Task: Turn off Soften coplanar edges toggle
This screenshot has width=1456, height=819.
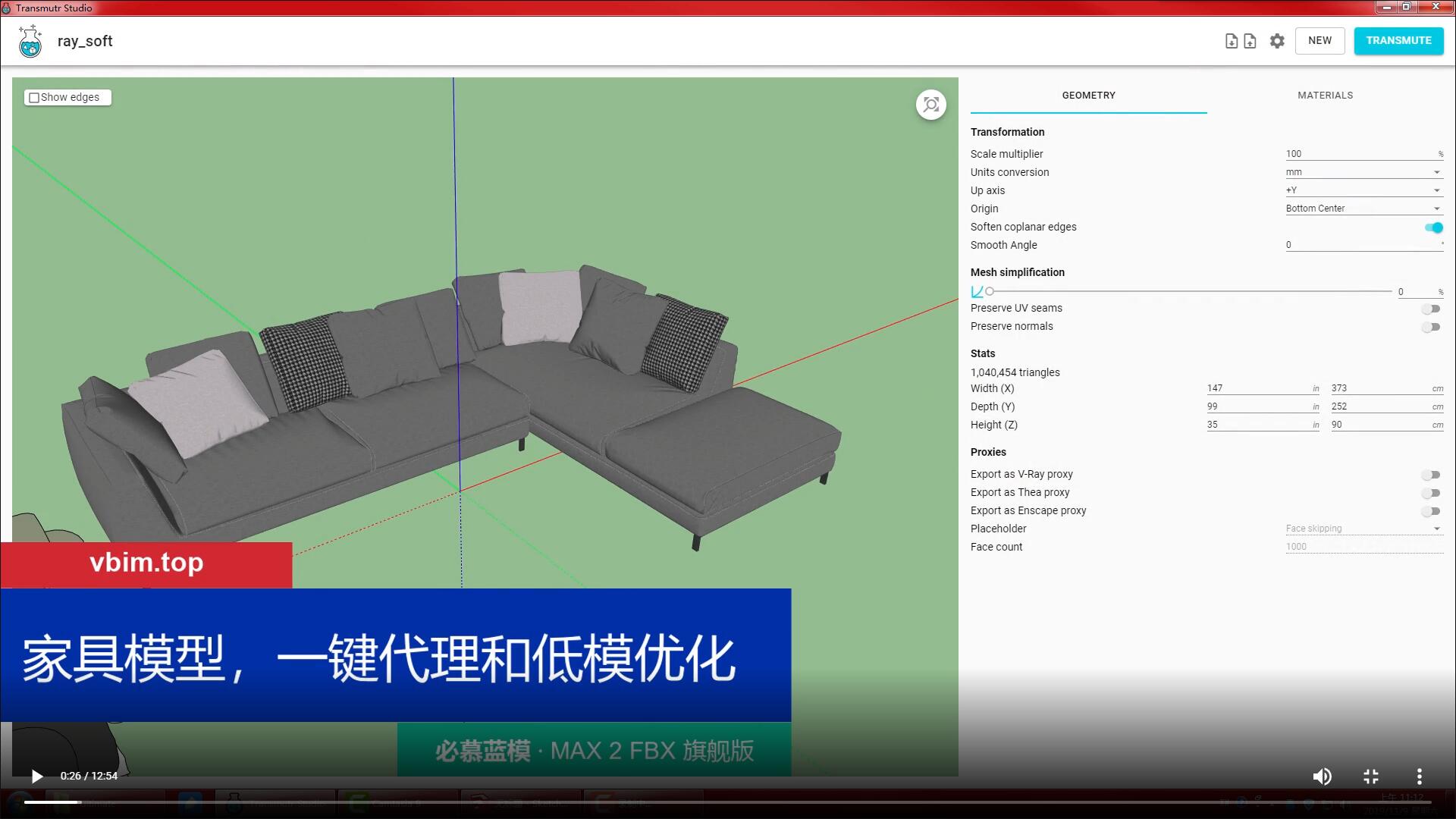Action: click(x=1433, y=227)
